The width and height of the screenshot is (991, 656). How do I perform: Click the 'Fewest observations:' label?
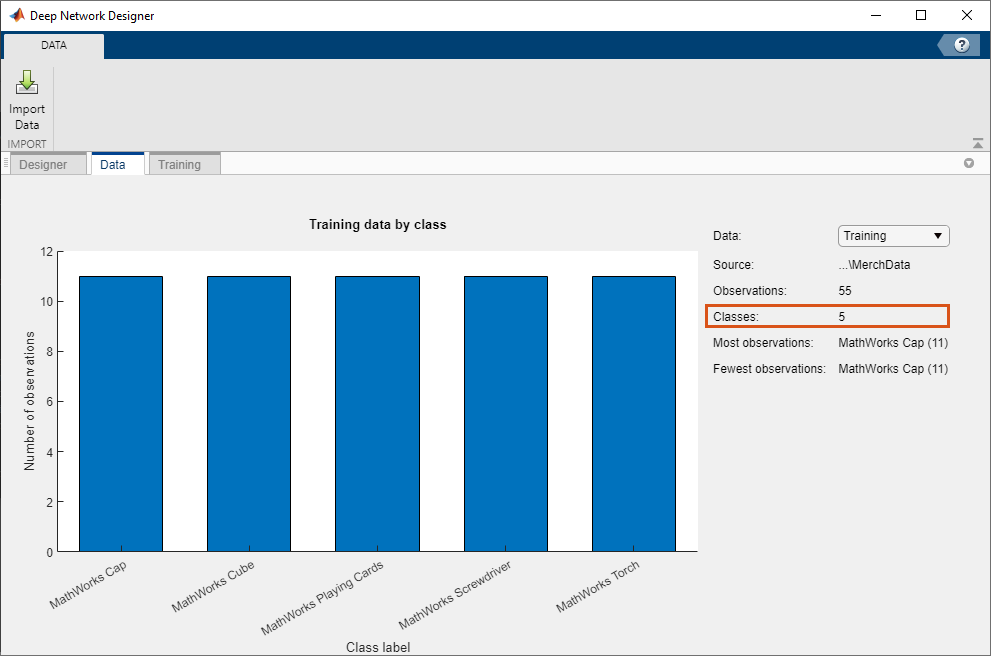(769, 368)
